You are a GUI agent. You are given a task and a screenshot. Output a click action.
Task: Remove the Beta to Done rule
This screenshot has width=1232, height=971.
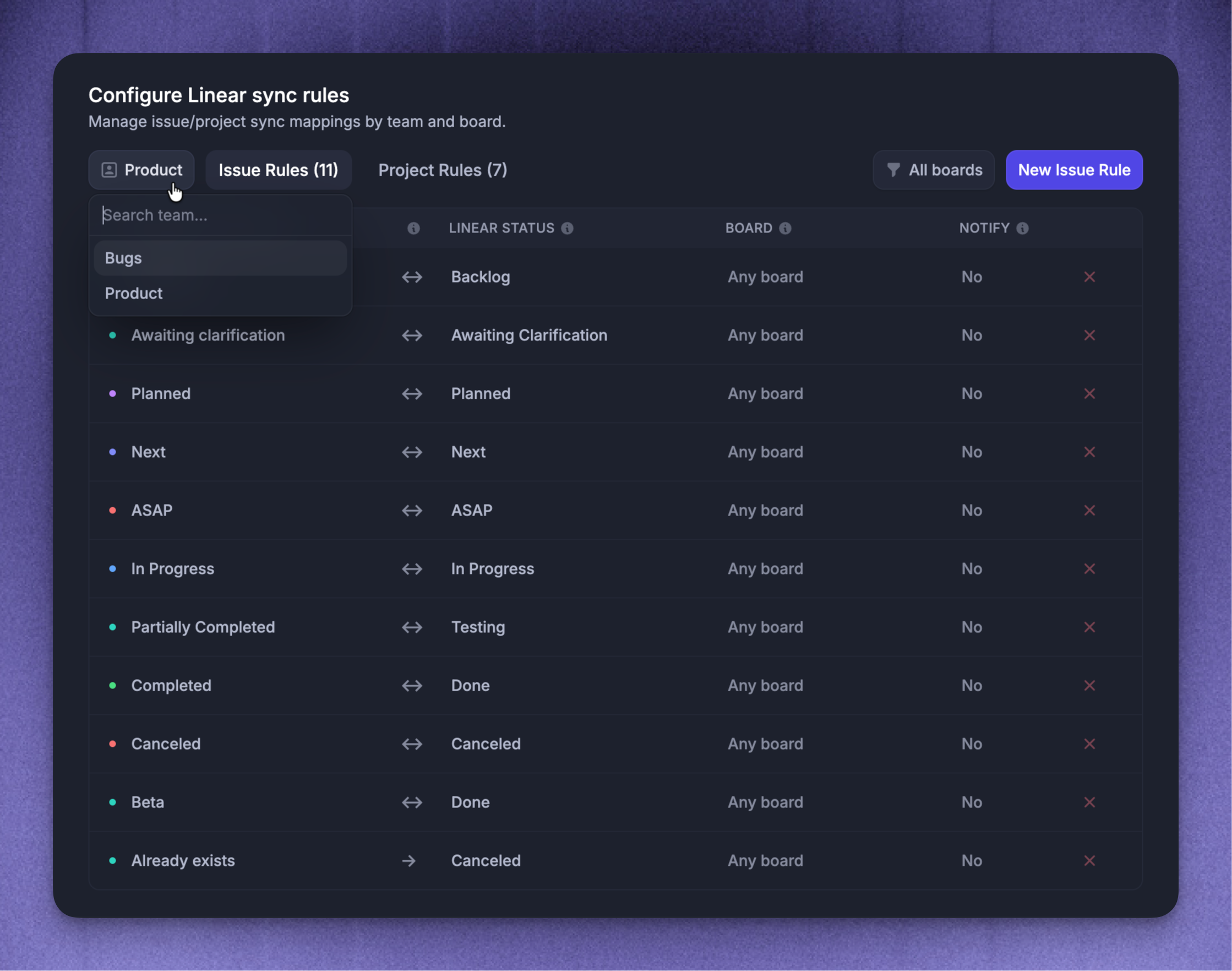pos(1089,802)
